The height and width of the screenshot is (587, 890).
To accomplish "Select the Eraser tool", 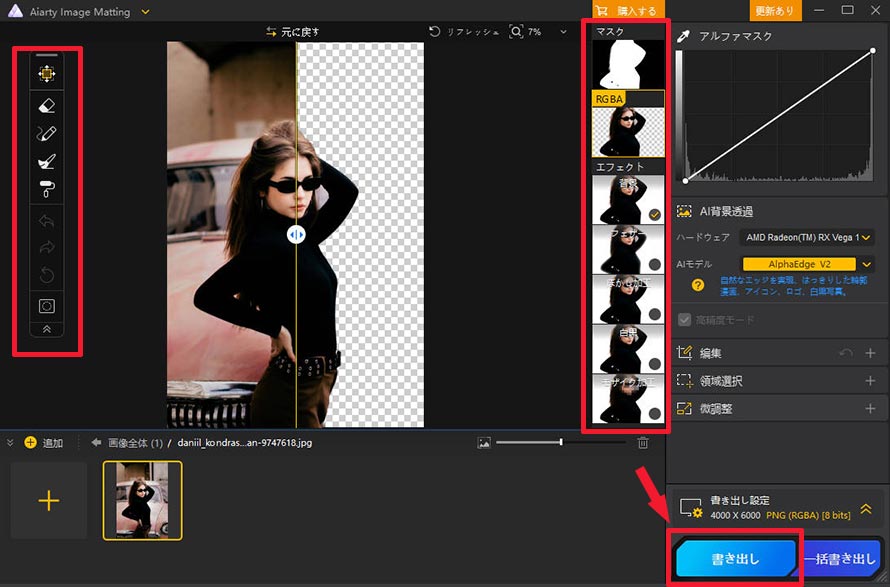I will pos(47,106).
